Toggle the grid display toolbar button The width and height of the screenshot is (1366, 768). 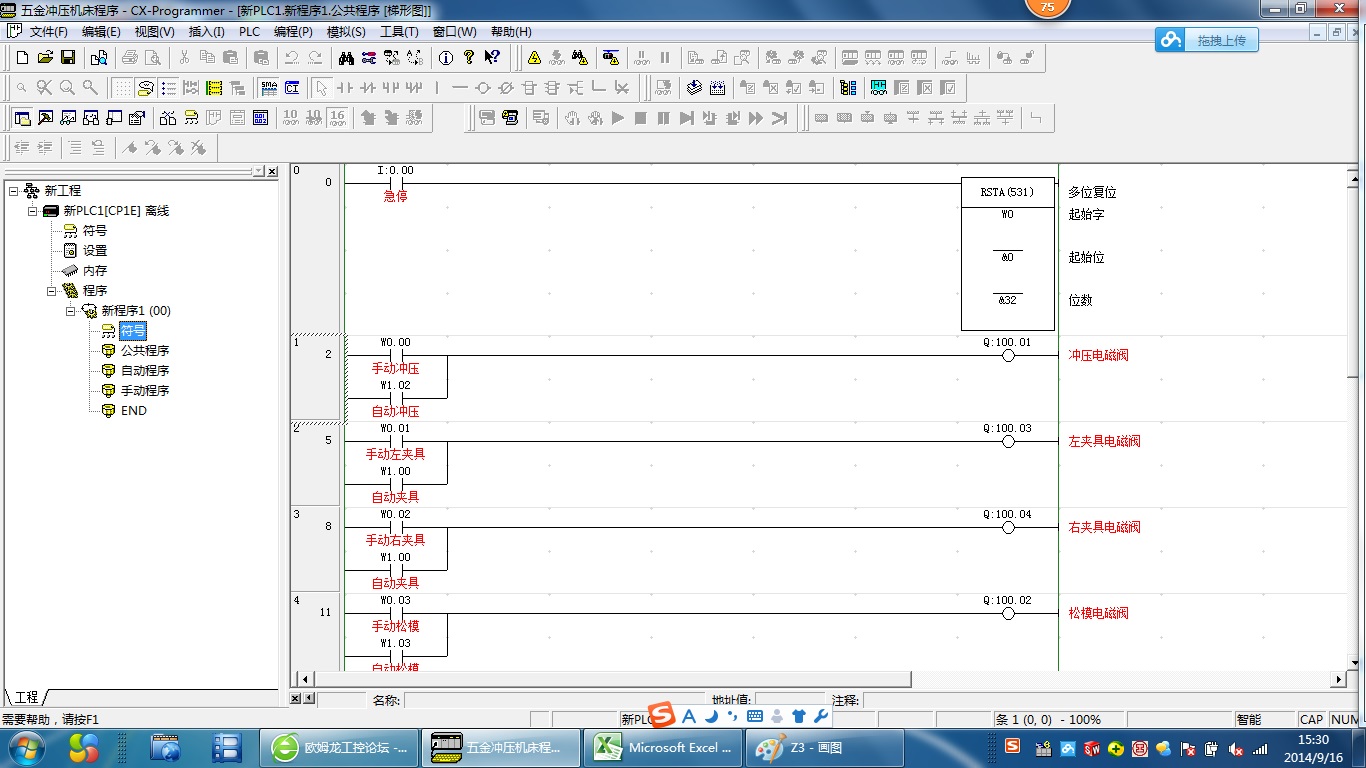tap(121, 88)
